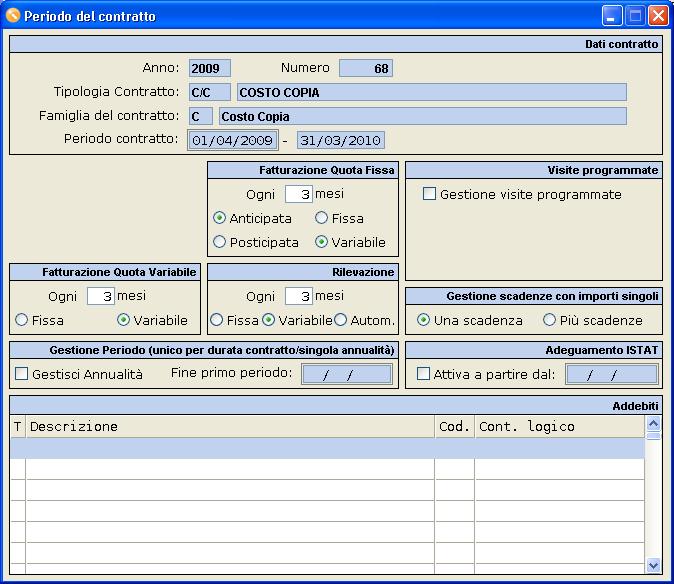Click the Descrizione column header

click(x=230, y=426)
